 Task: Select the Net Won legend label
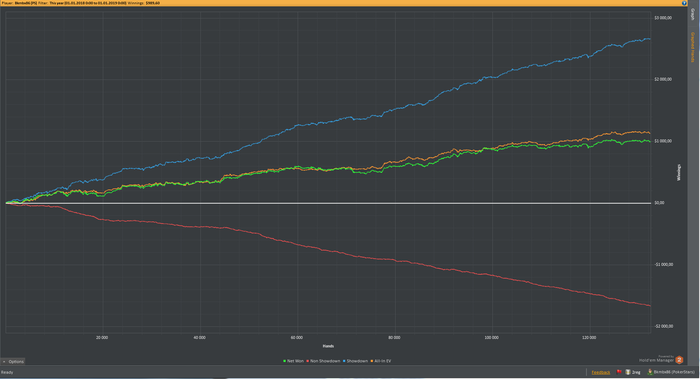[295, 361]
